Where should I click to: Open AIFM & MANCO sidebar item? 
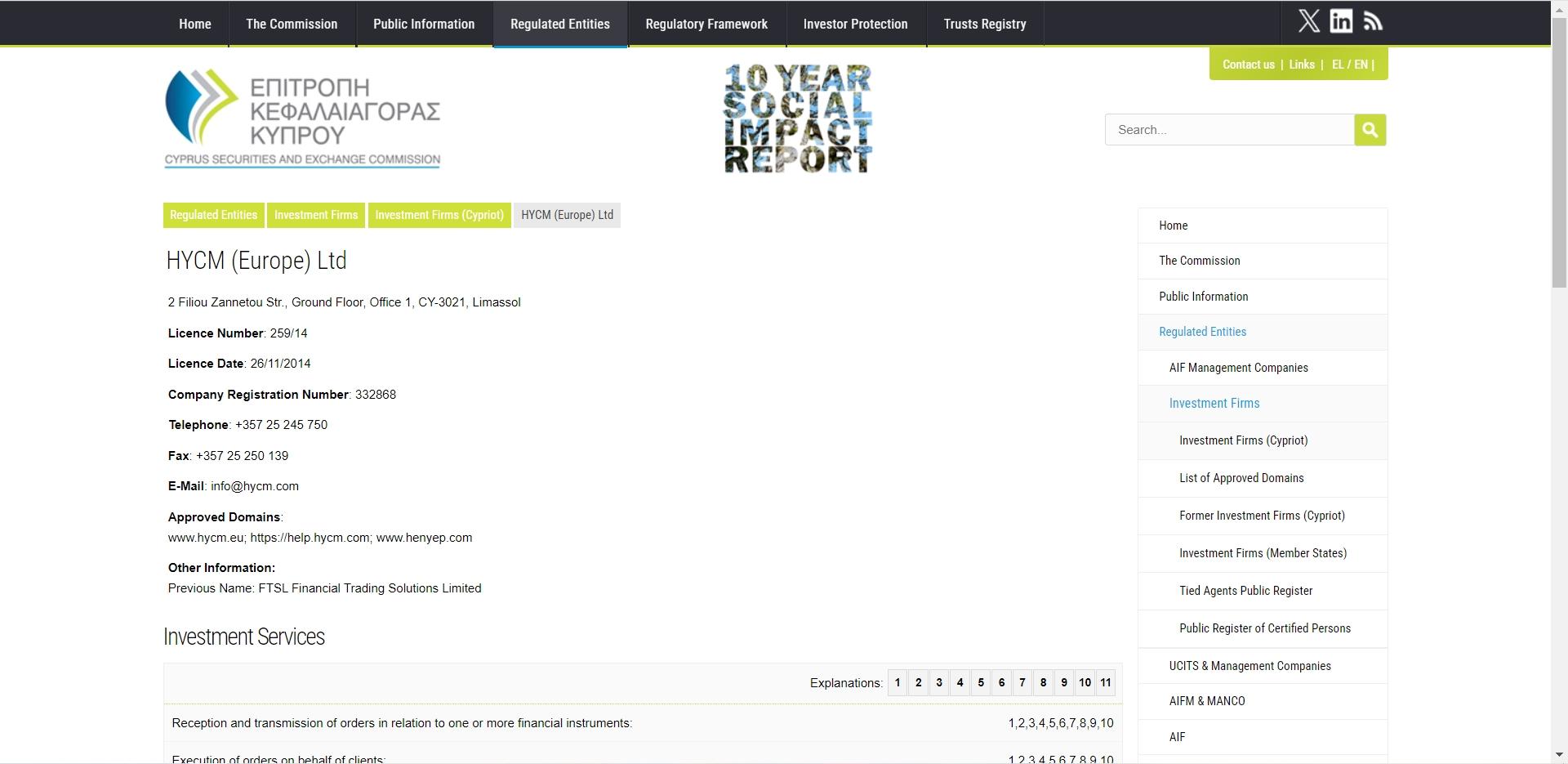pos(1263,701)
